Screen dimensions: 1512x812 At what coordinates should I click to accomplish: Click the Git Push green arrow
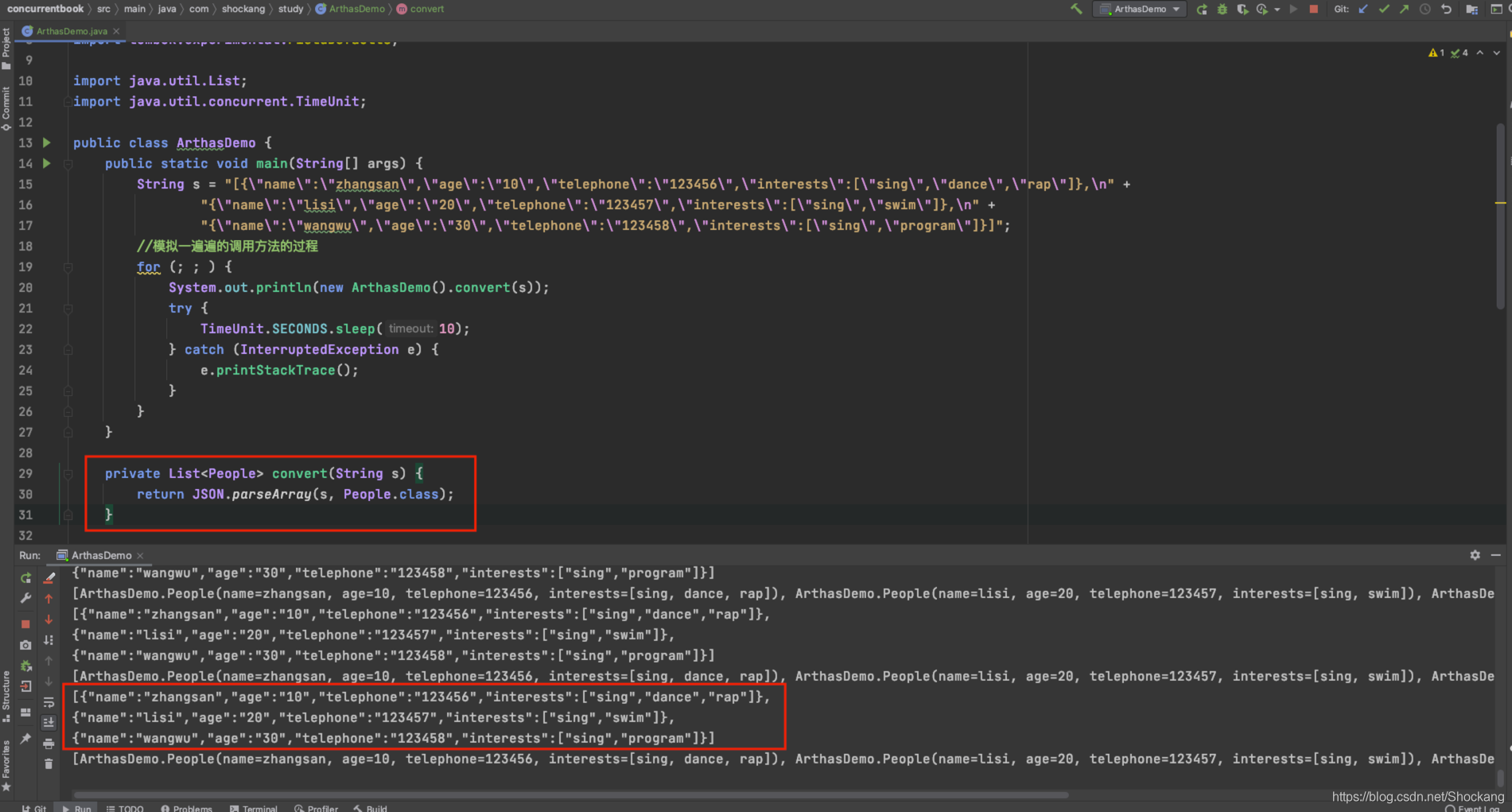click(x=1405, y=9)
